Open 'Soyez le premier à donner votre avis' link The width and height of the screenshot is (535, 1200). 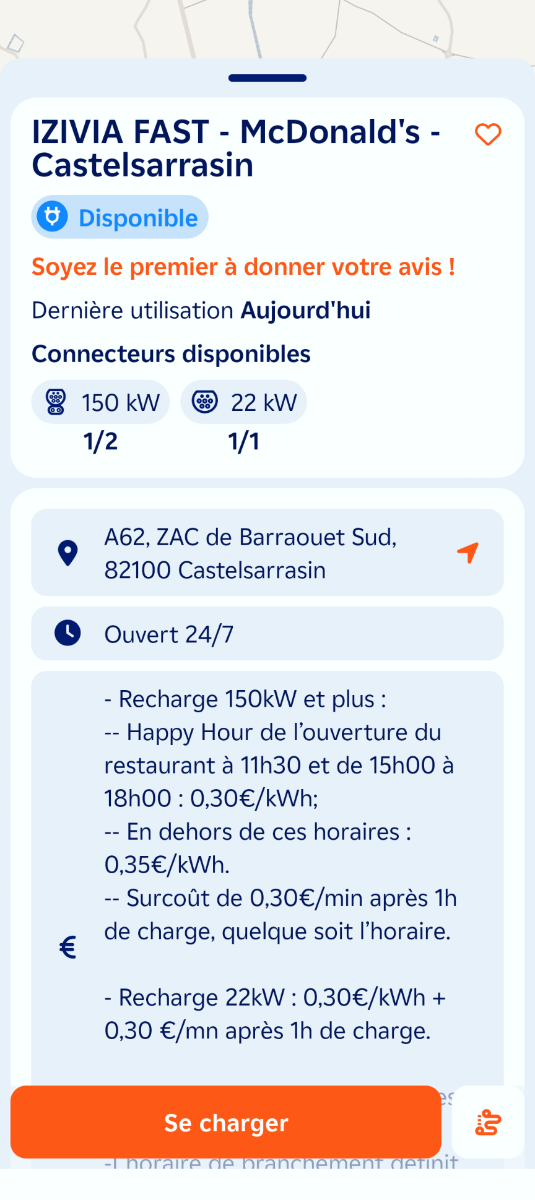pos(243,267)
